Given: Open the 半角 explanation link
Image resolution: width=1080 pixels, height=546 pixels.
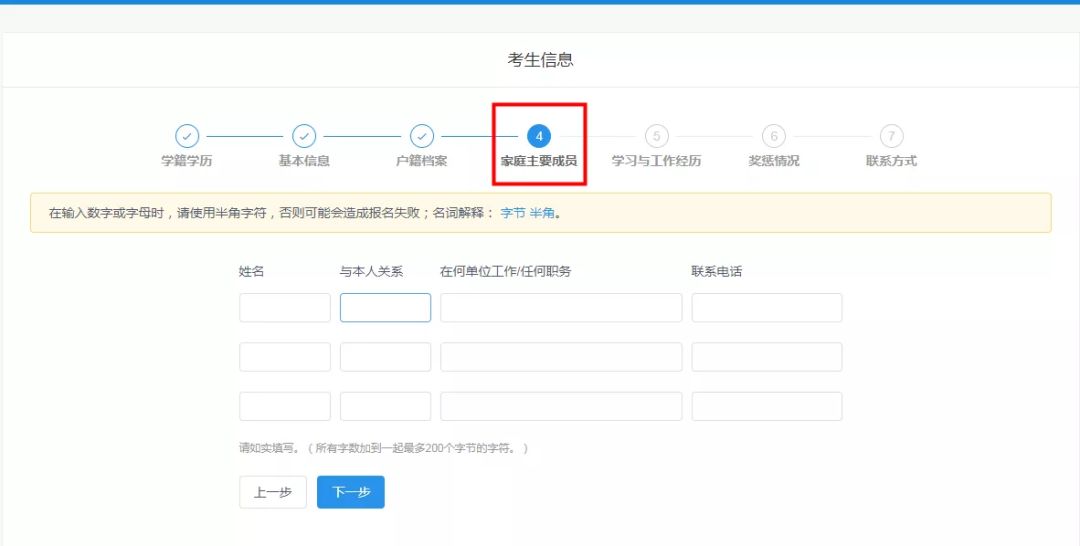Looking at the screenshot, I should [x=541, y=213].
